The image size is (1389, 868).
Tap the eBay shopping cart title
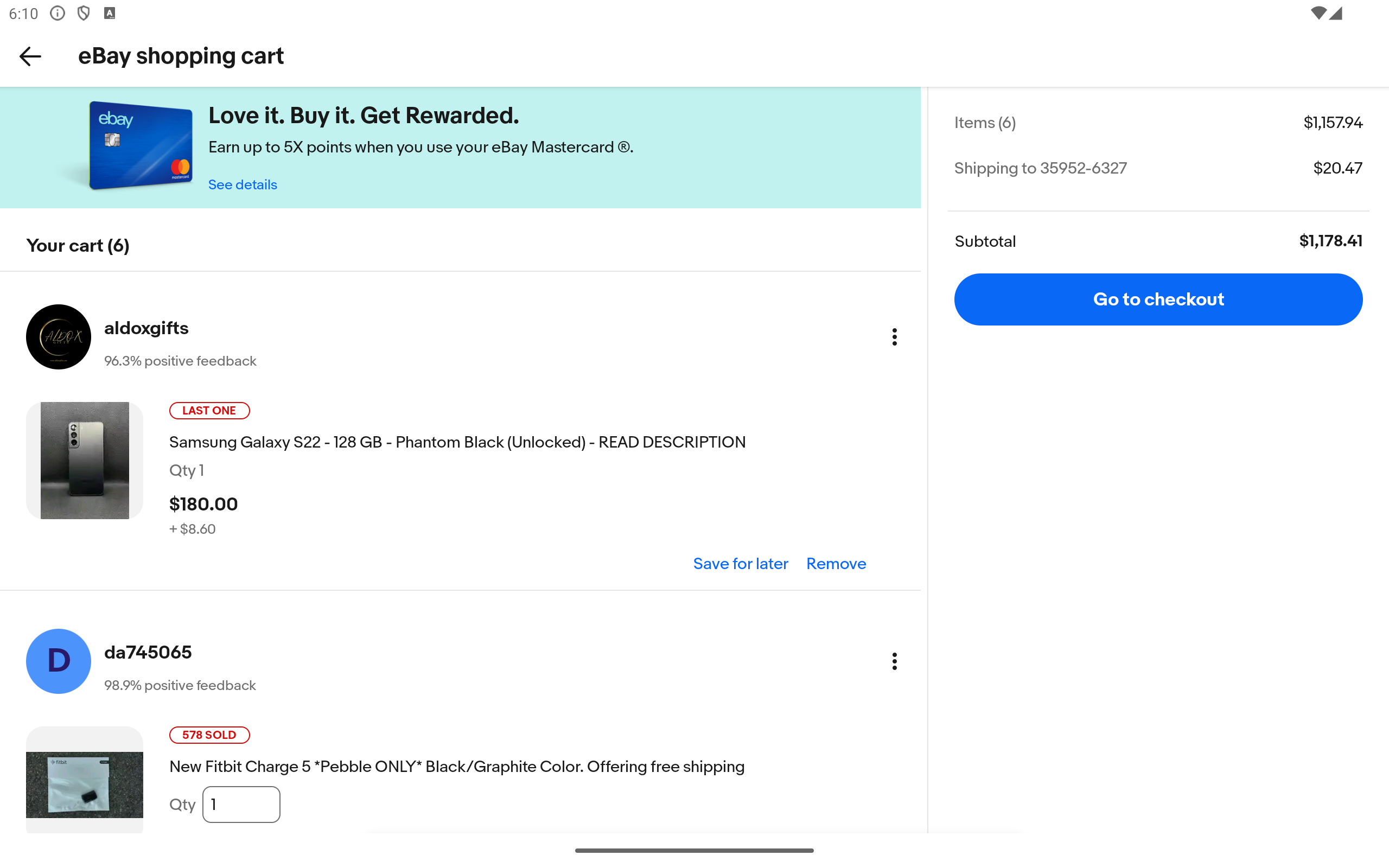pos(181,56)
